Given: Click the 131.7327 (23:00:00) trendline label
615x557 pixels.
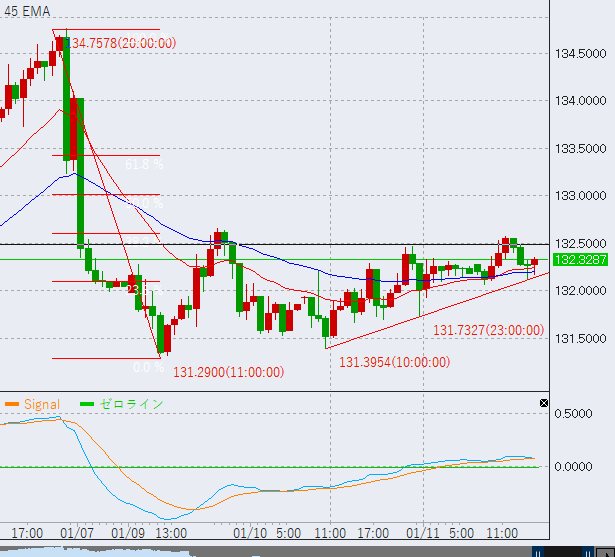Looking at the screenshot, I should [488, 330].
